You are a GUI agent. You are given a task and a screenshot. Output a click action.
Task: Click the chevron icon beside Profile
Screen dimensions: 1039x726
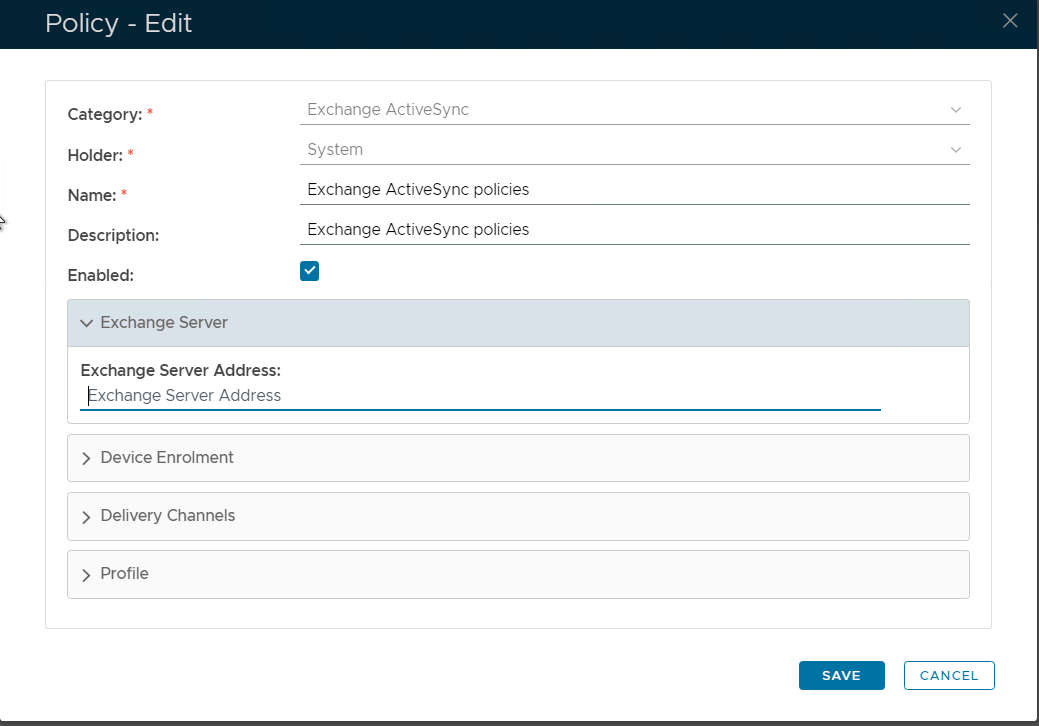coord(86,574)
